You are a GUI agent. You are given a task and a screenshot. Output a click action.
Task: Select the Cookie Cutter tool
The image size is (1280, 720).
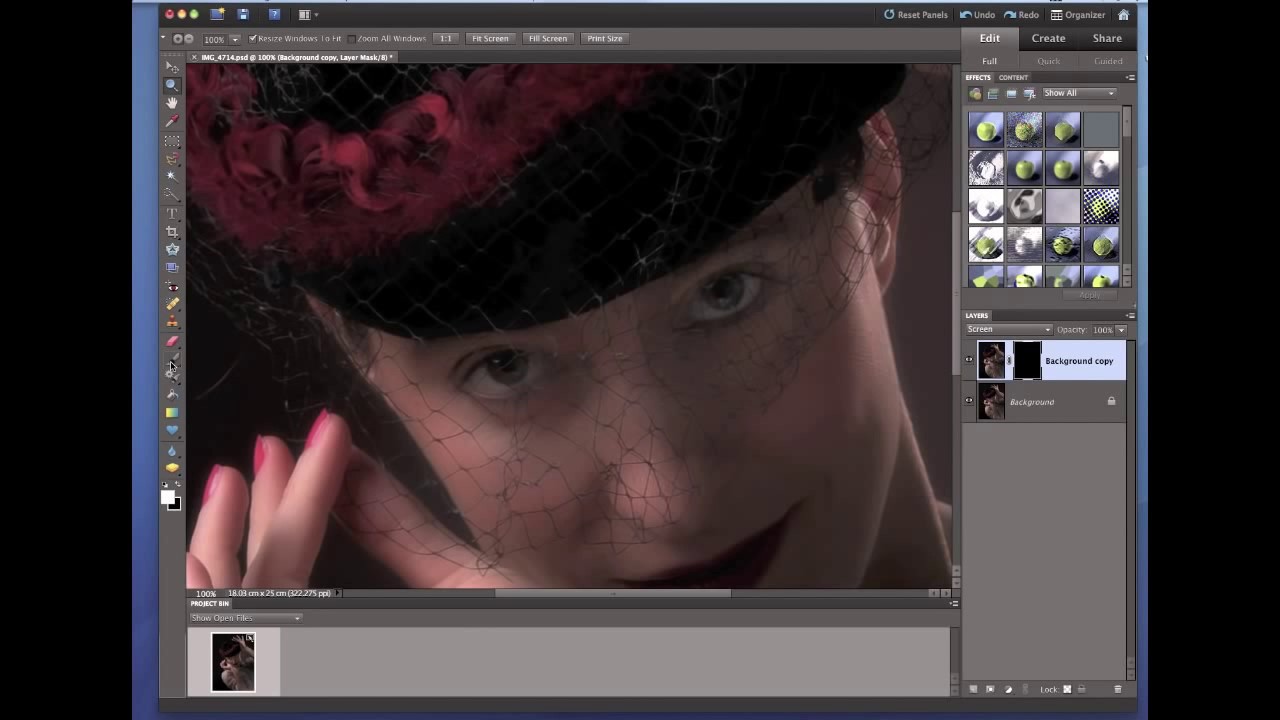(x=172, y=249)
